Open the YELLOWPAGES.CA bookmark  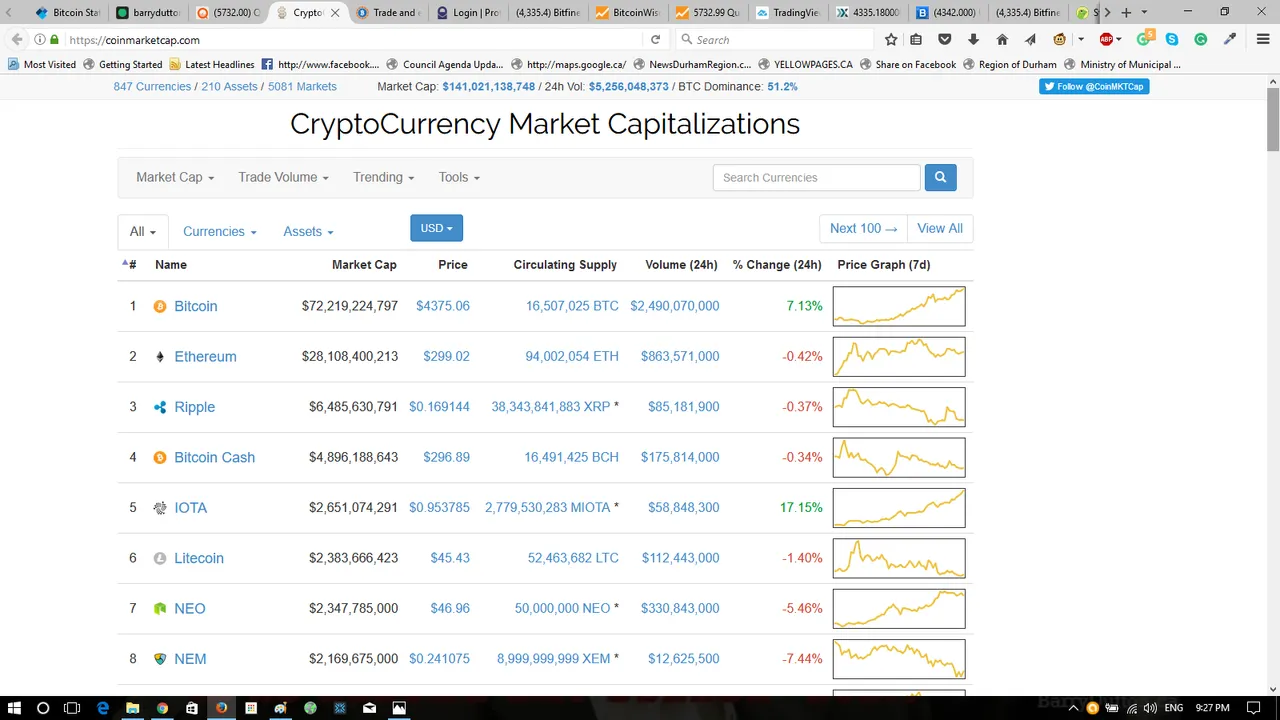pos(806,64)
